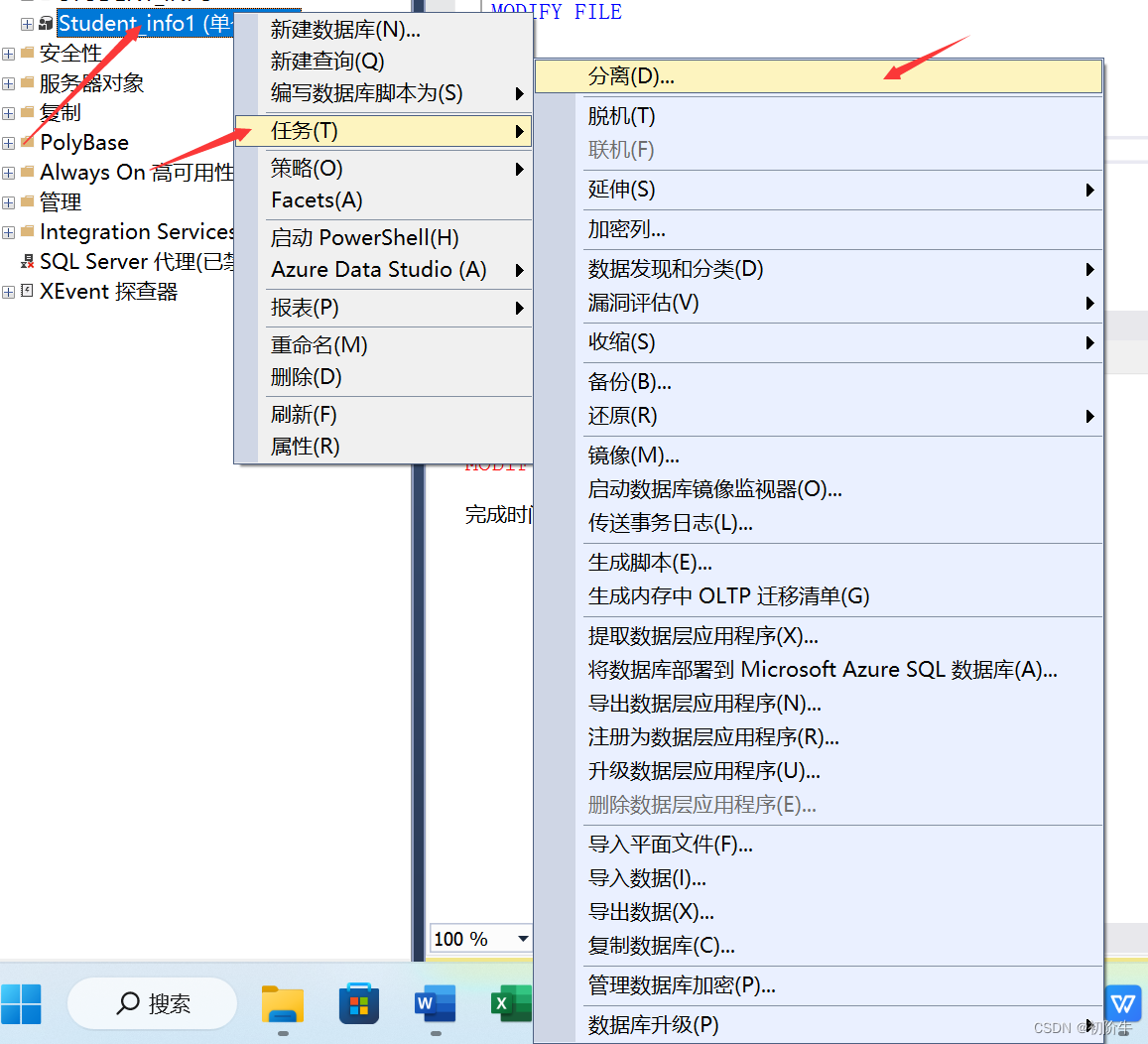1148x1044 pixels.
Task: Click the Always On folder icon
Action: [x=28, y=172]
